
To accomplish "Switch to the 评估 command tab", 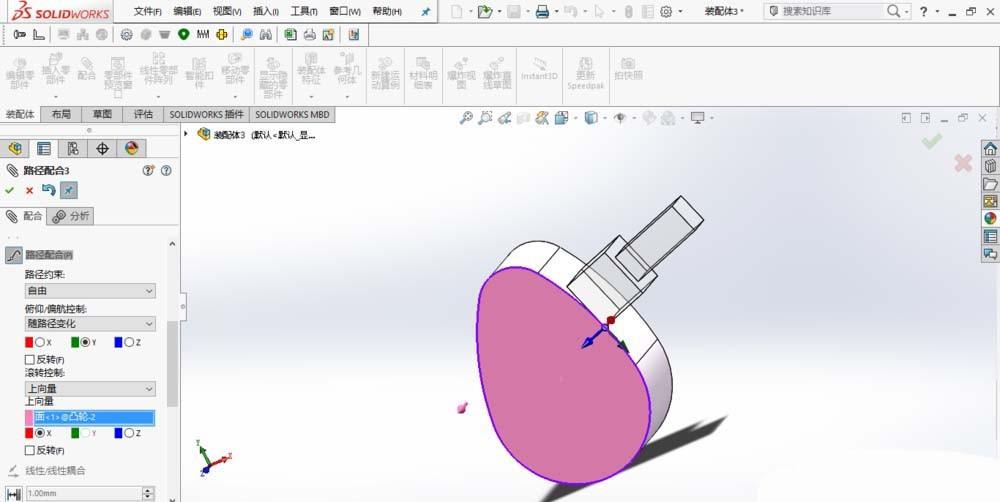I will click(x=143, y=114).
